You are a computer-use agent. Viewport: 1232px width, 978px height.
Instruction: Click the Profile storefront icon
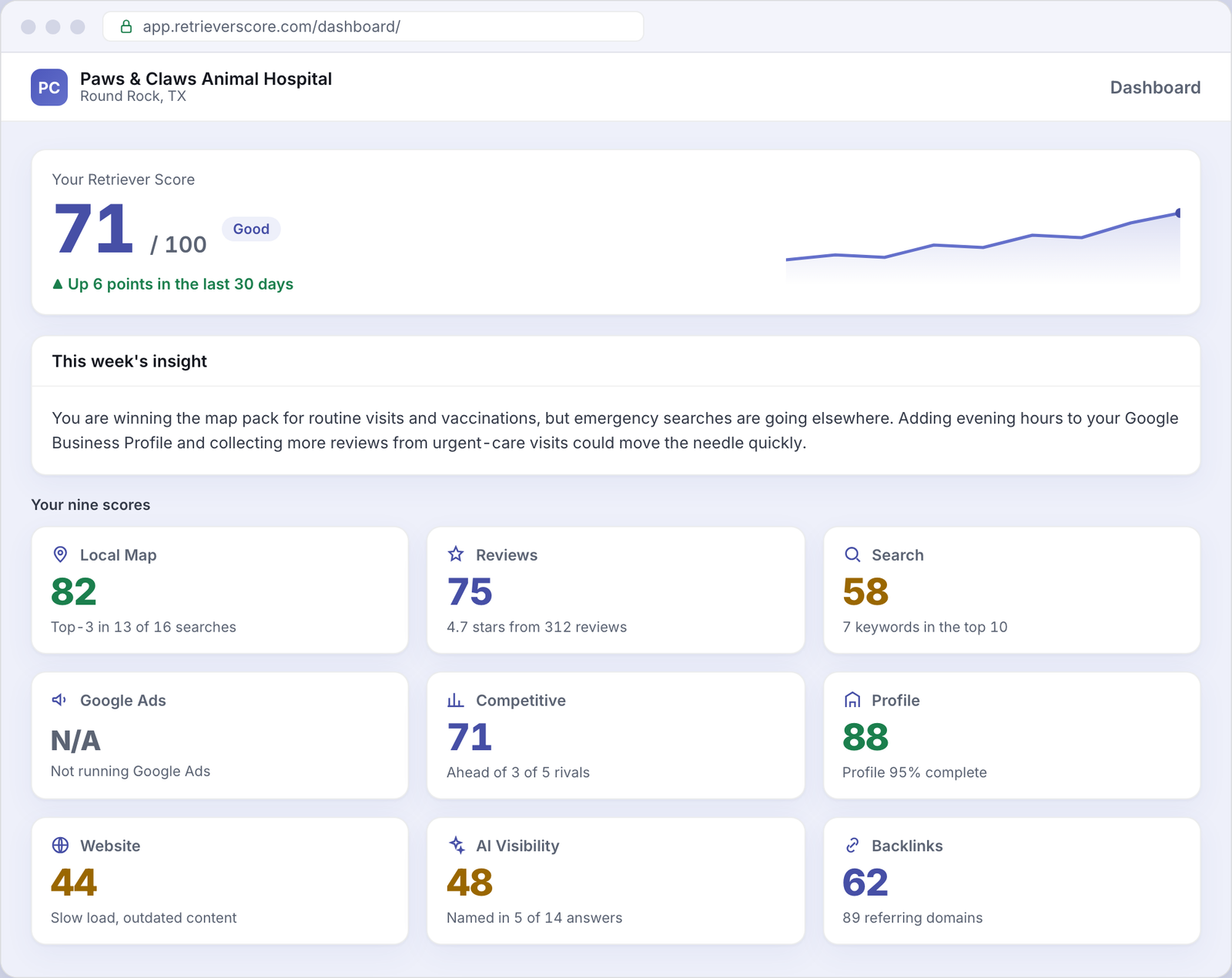852,700
